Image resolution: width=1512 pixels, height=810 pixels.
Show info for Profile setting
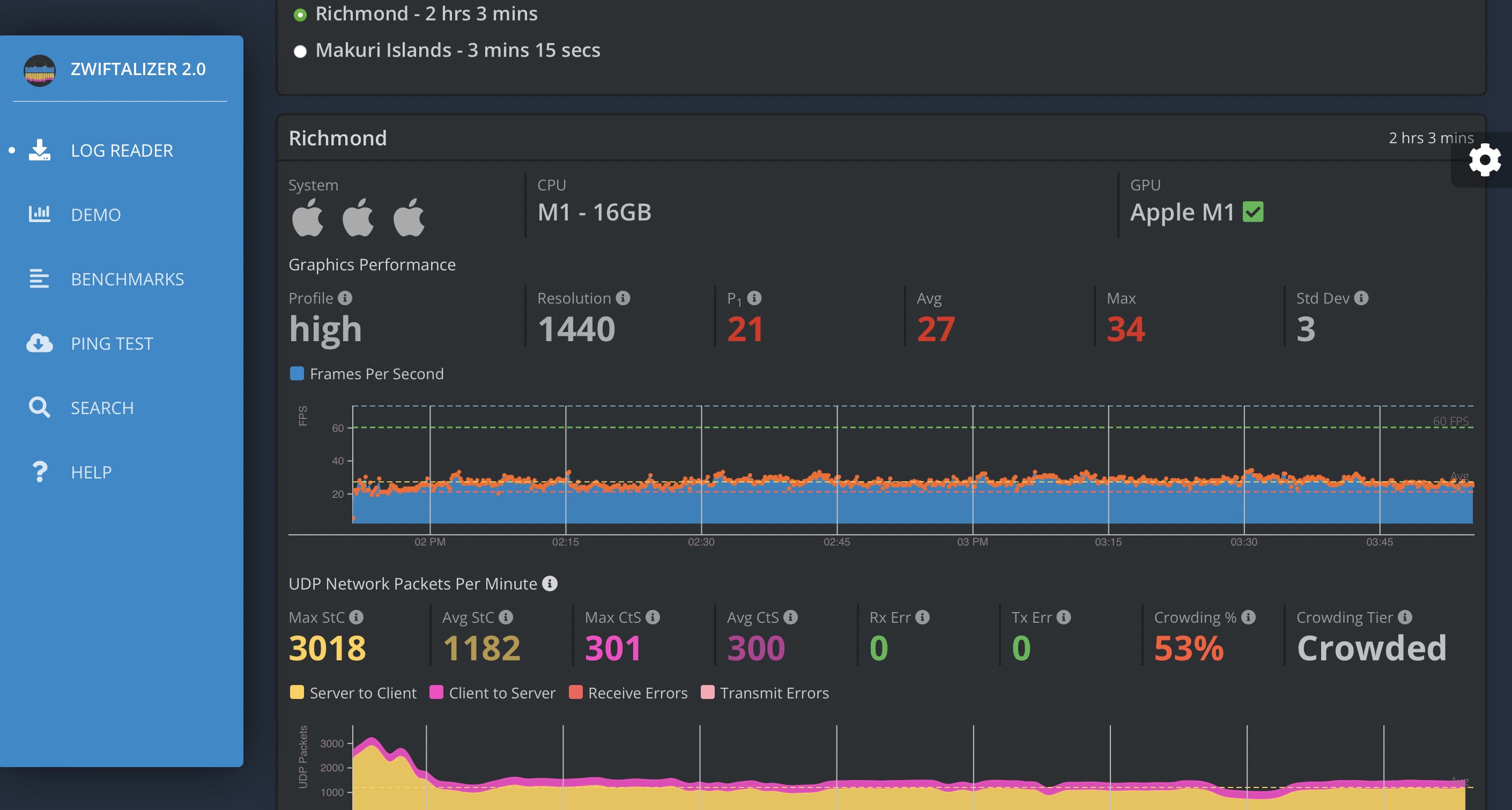[345, 298]
